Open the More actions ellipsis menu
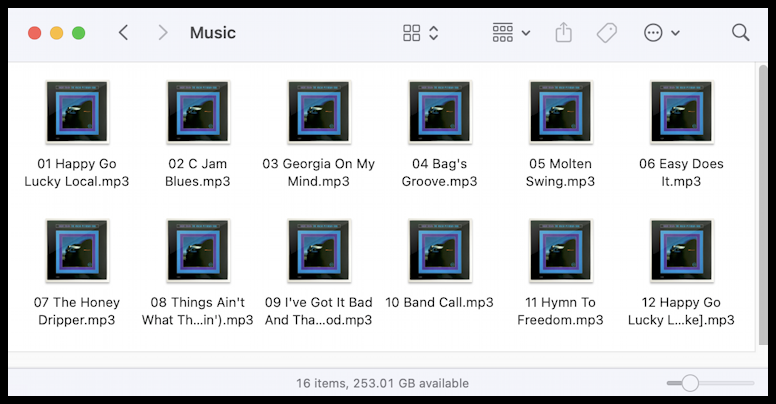Viewport: 776px width, 404px height. pos(653,33)
